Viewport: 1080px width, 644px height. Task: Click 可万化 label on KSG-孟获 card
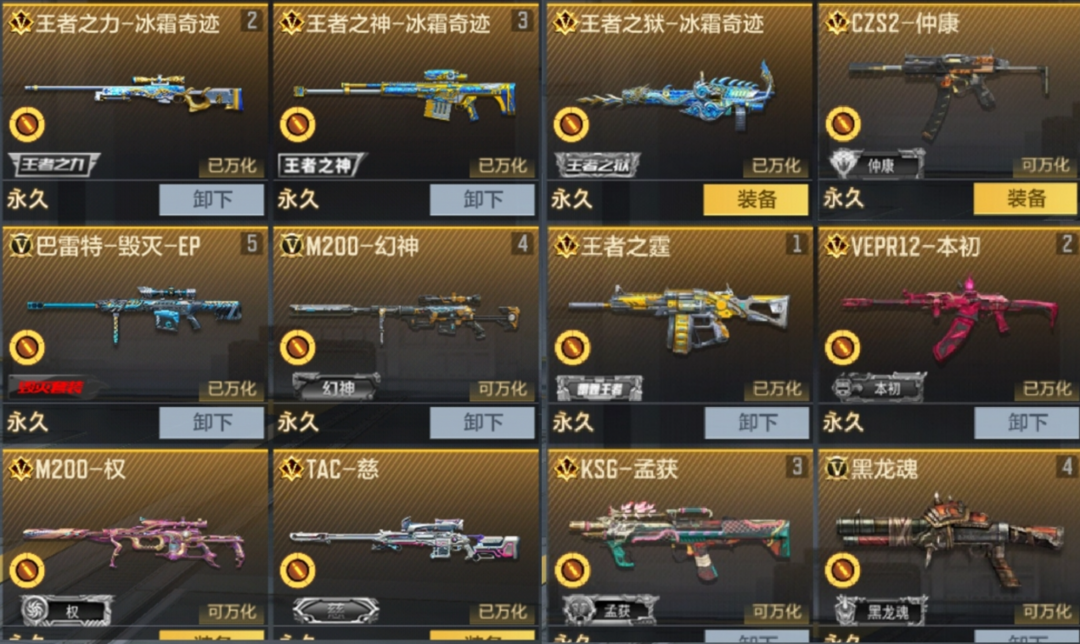click(776, 612)
